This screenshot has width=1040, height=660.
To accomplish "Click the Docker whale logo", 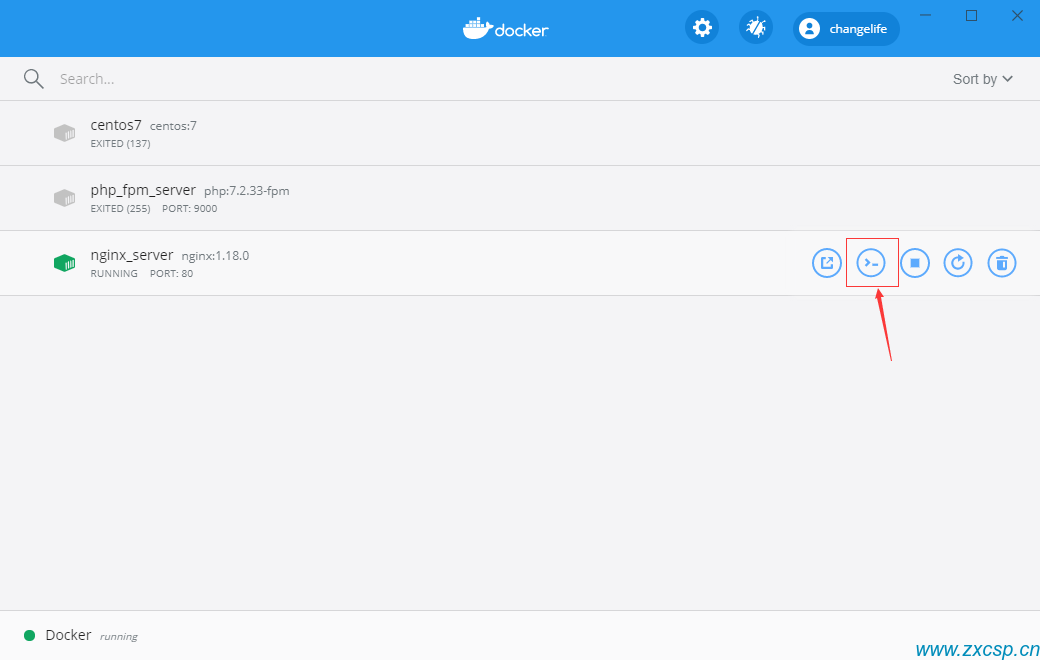I will pyautogui.click(x=505, y=29).
